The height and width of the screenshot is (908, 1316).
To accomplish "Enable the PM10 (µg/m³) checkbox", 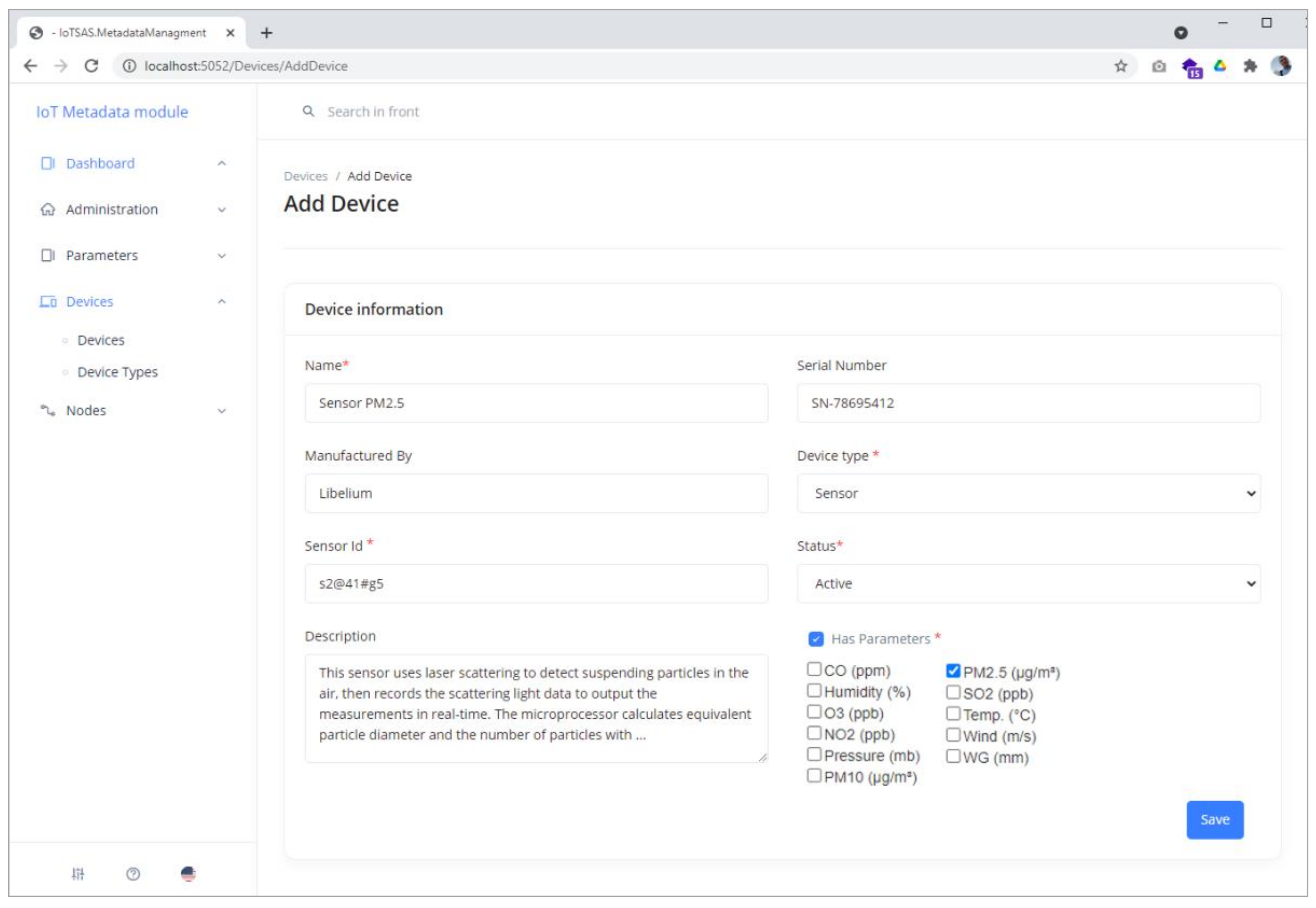I will point(814,775).
